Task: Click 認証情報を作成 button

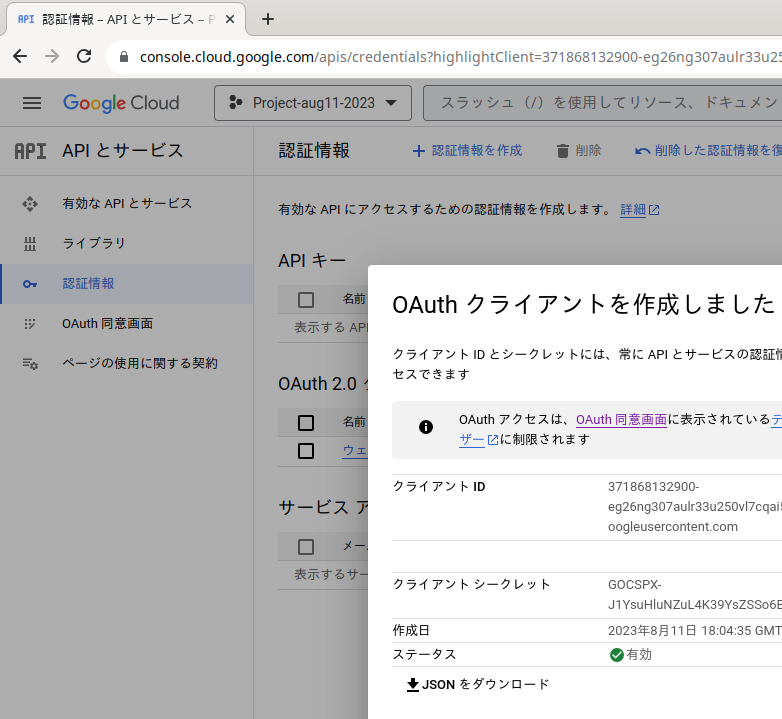Action: pyautogui.click(x=467, y=151)
